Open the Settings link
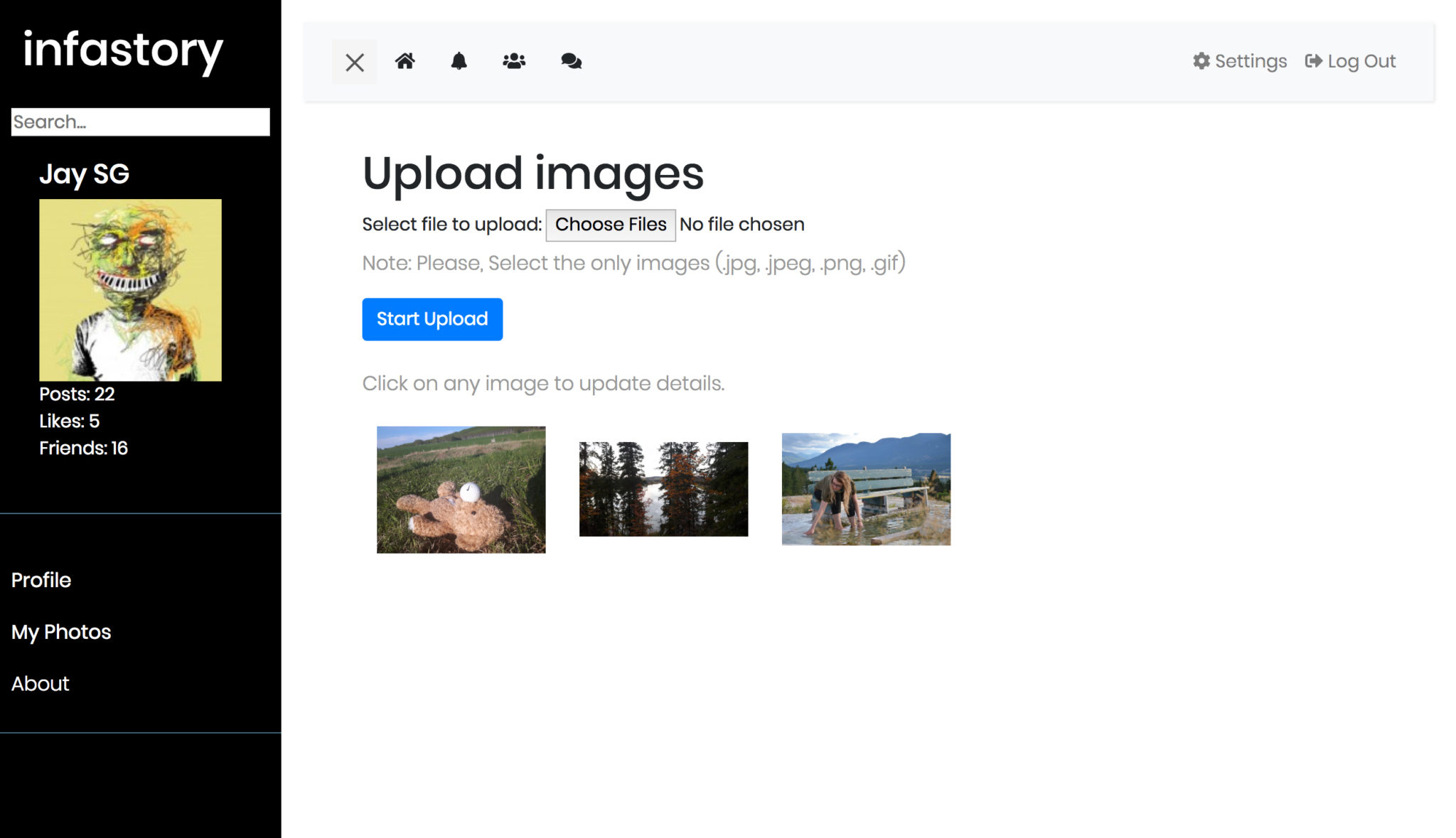The image size is (1456, 838). click(1251, 61)
